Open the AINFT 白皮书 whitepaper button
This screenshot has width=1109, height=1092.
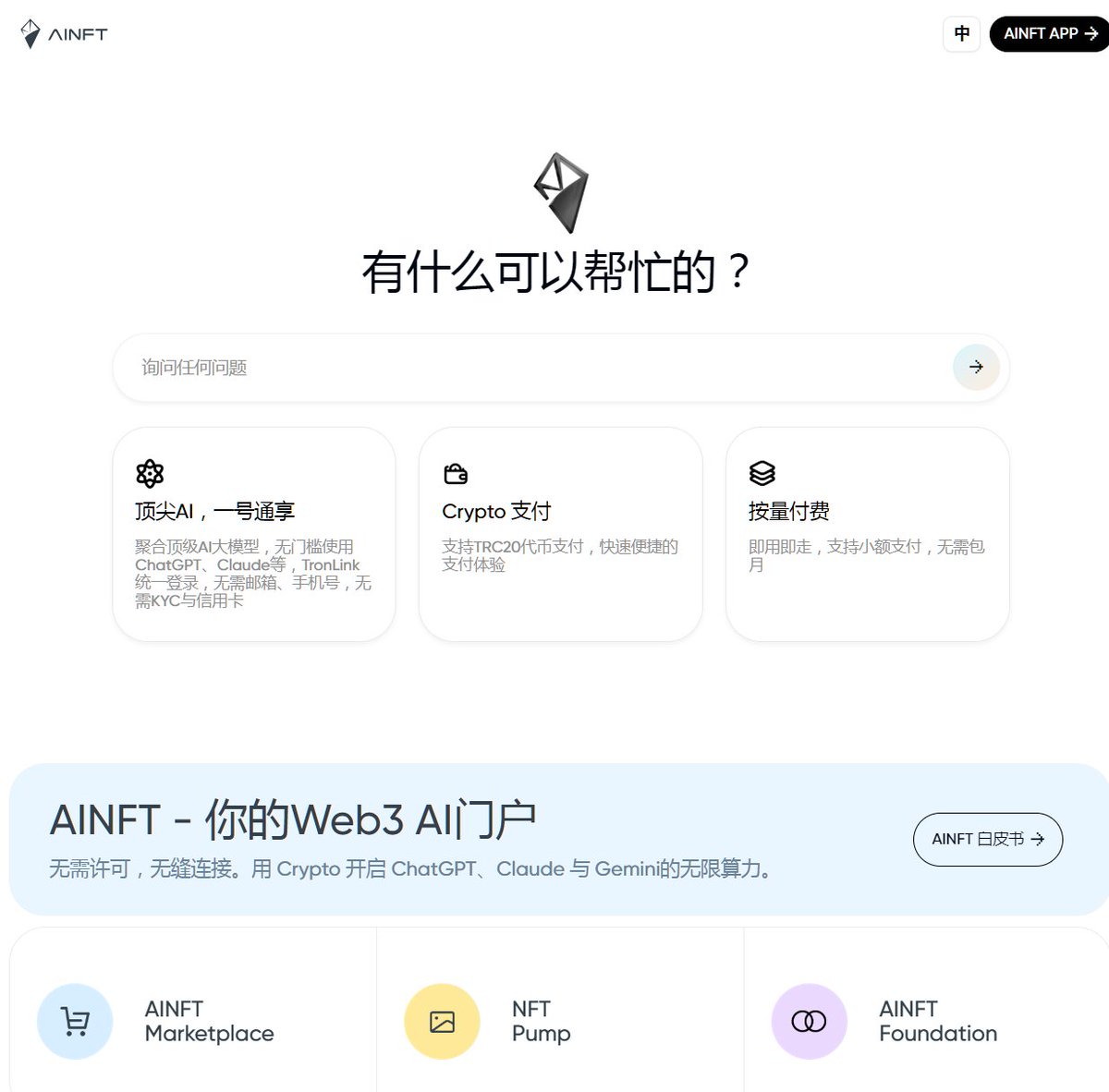coord(987,839)
